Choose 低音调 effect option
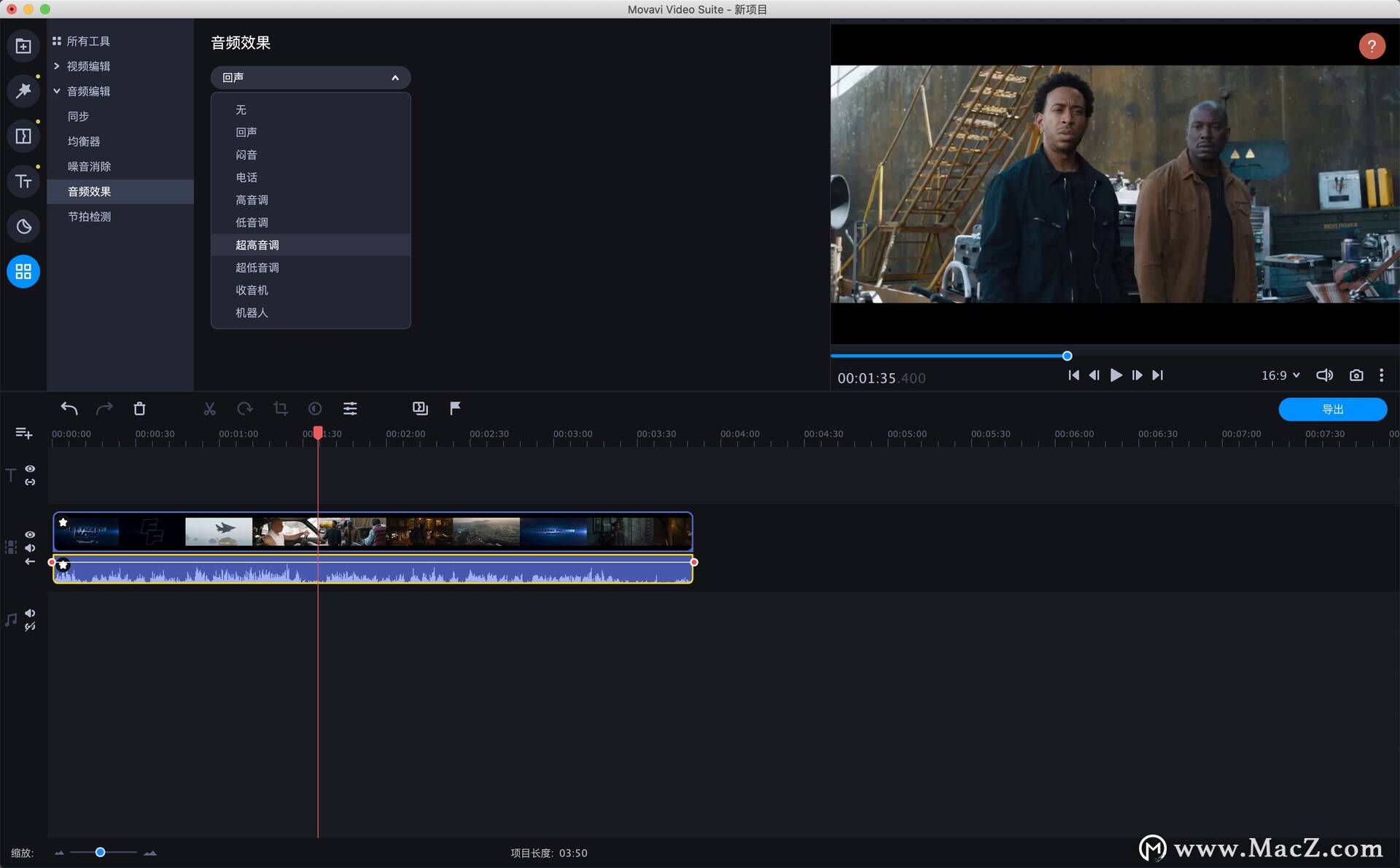This screenshot has height=868, width=1400. [x=311, y=223]
